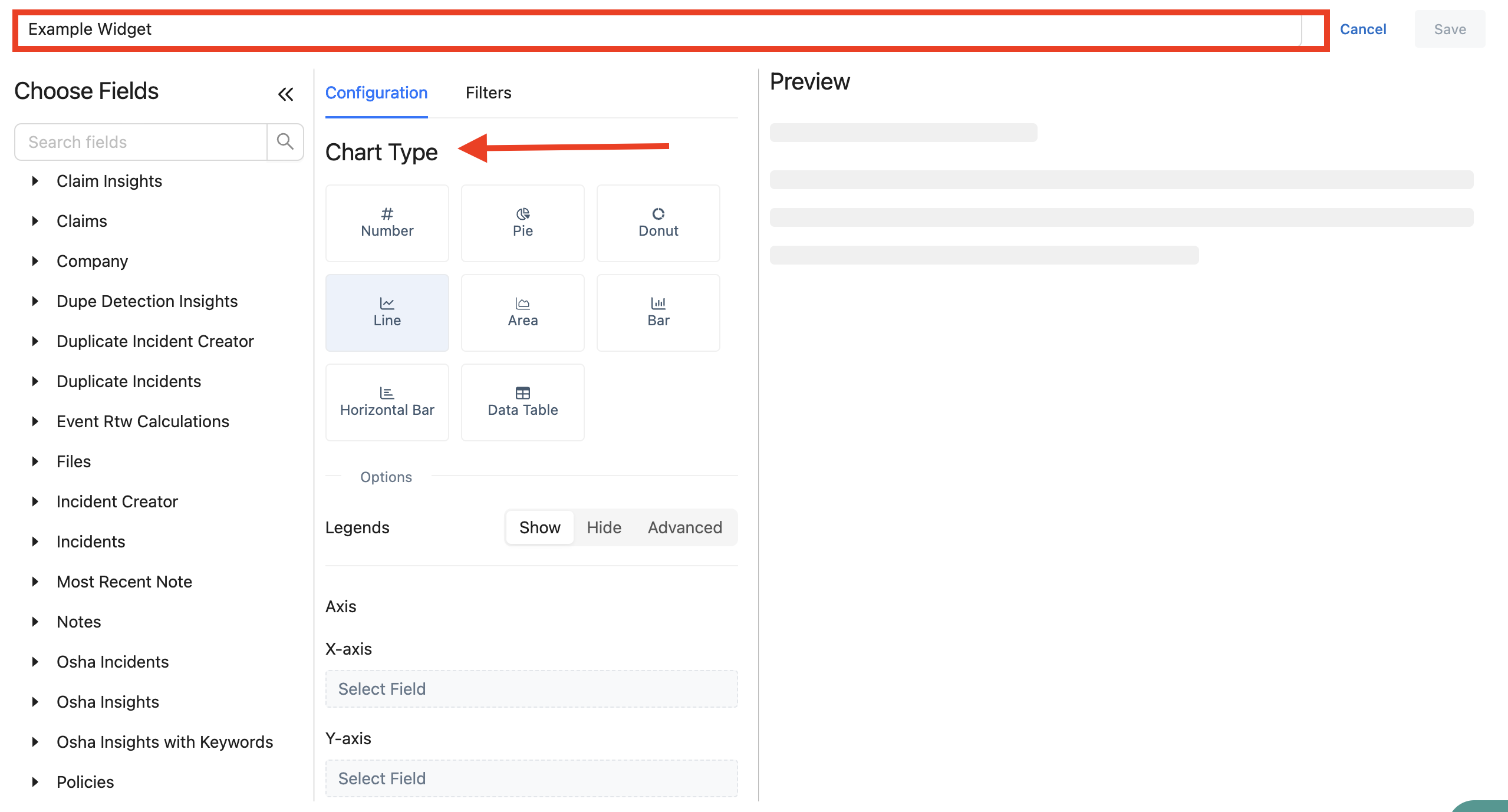Set Legends to Show

point(539,527)
